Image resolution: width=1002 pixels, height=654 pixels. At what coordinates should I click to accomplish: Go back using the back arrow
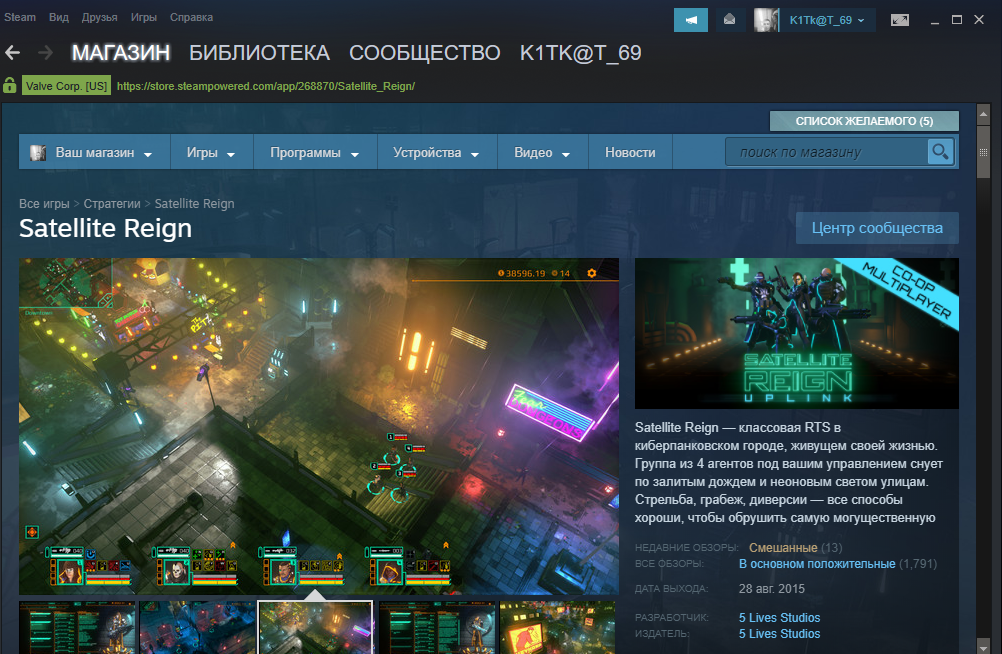point(12,52)
